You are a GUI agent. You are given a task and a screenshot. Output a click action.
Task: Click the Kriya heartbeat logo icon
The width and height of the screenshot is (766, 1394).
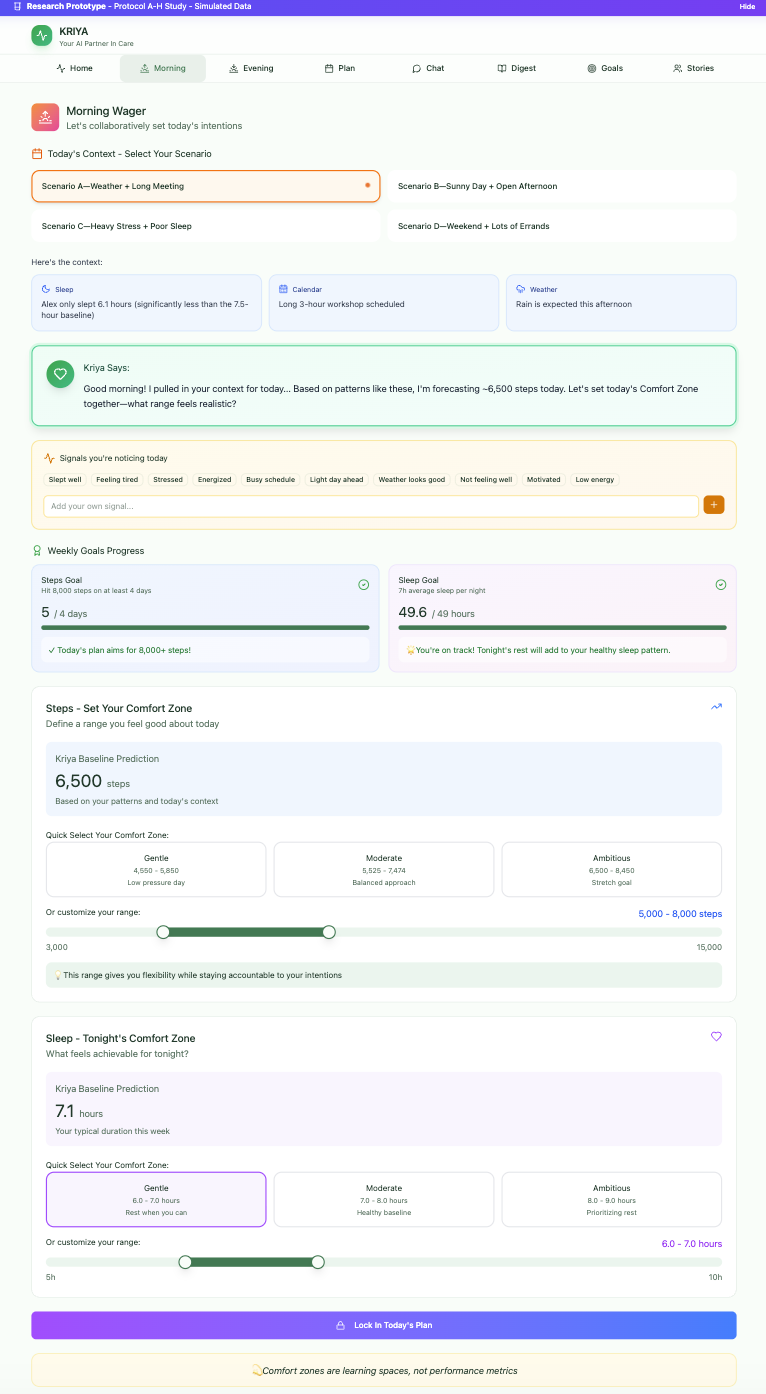click(41, 36)
